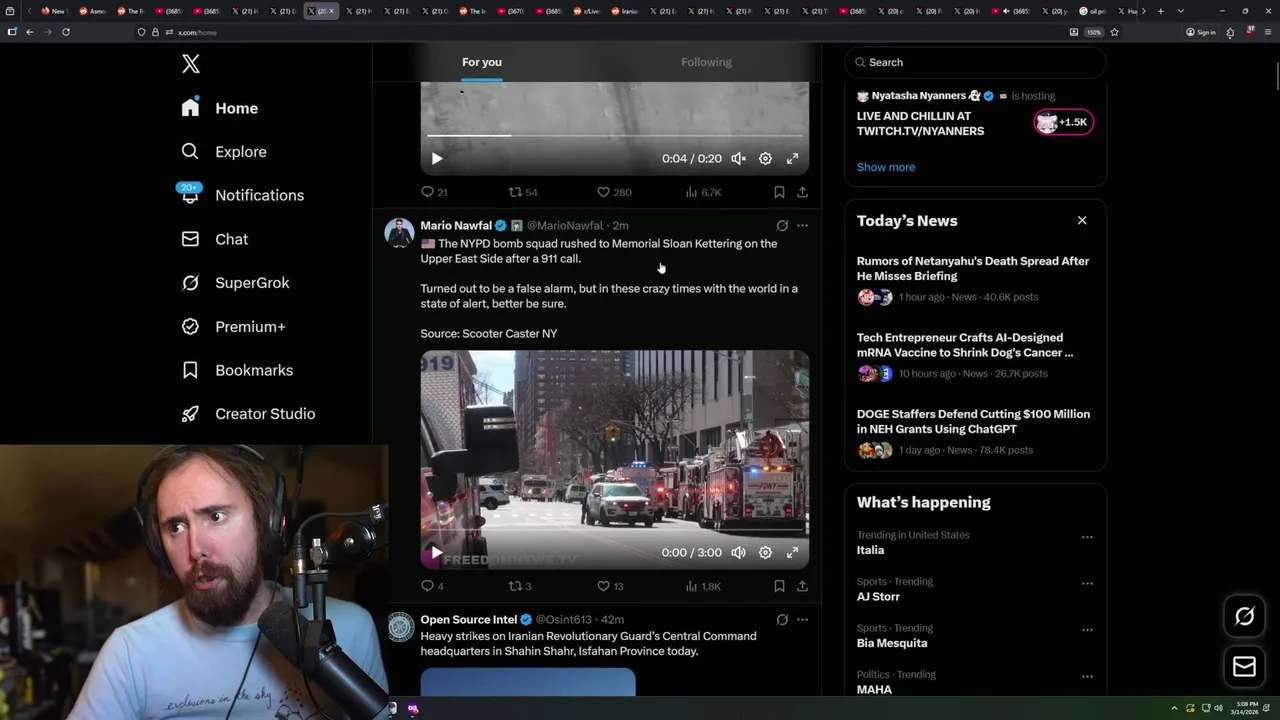The width and height of the screenshot is (1280, 720).
Task: Open more options on Open Source Intel post
Action: pyautogui.click(x=802, y=620)
